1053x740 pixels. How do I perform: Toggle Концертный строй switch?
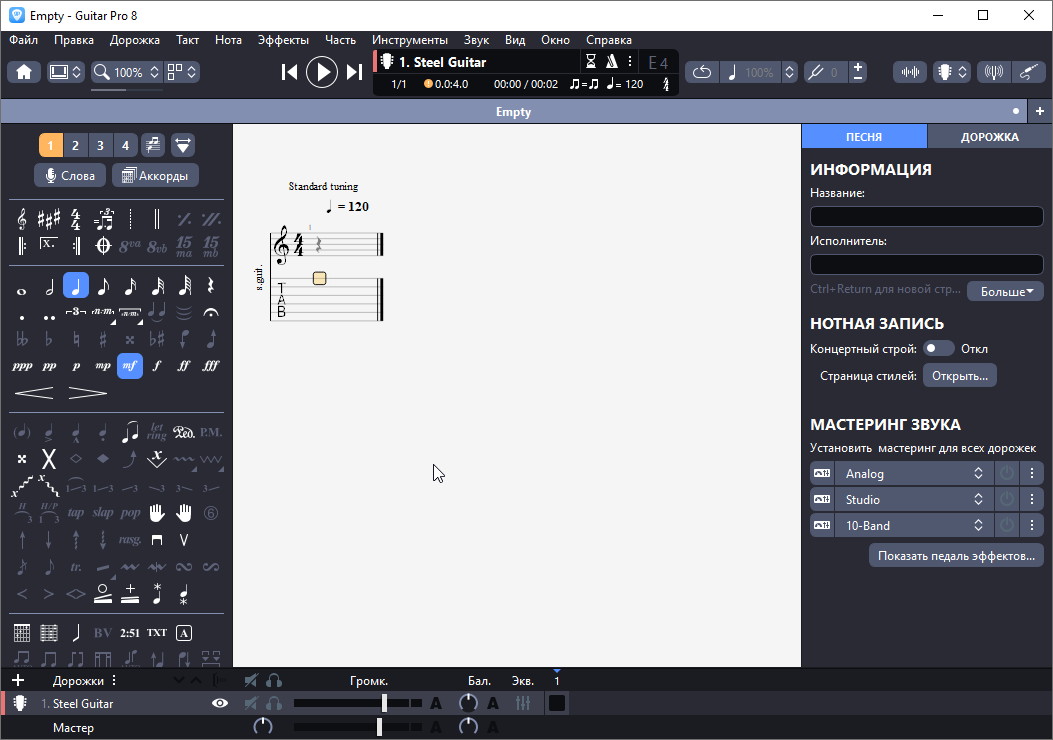(937, 349)
